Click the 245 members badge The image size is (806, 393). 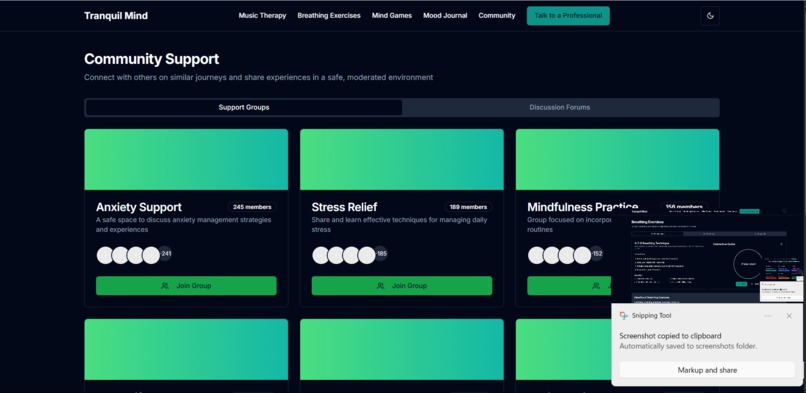[x=252, y=207]
